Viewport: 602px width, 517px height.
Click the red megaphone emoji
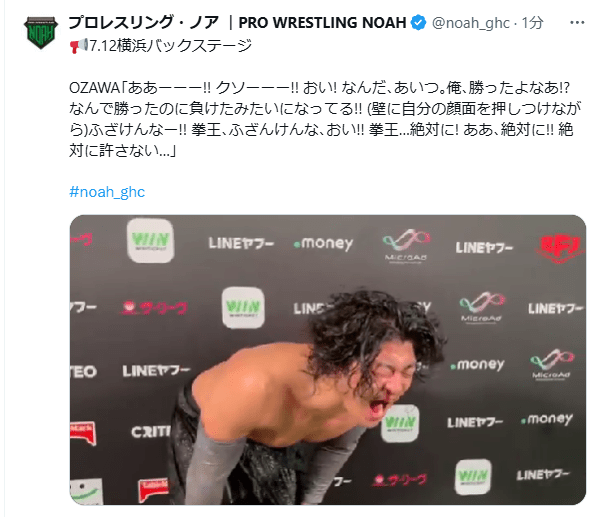click(x=79, y=46)
